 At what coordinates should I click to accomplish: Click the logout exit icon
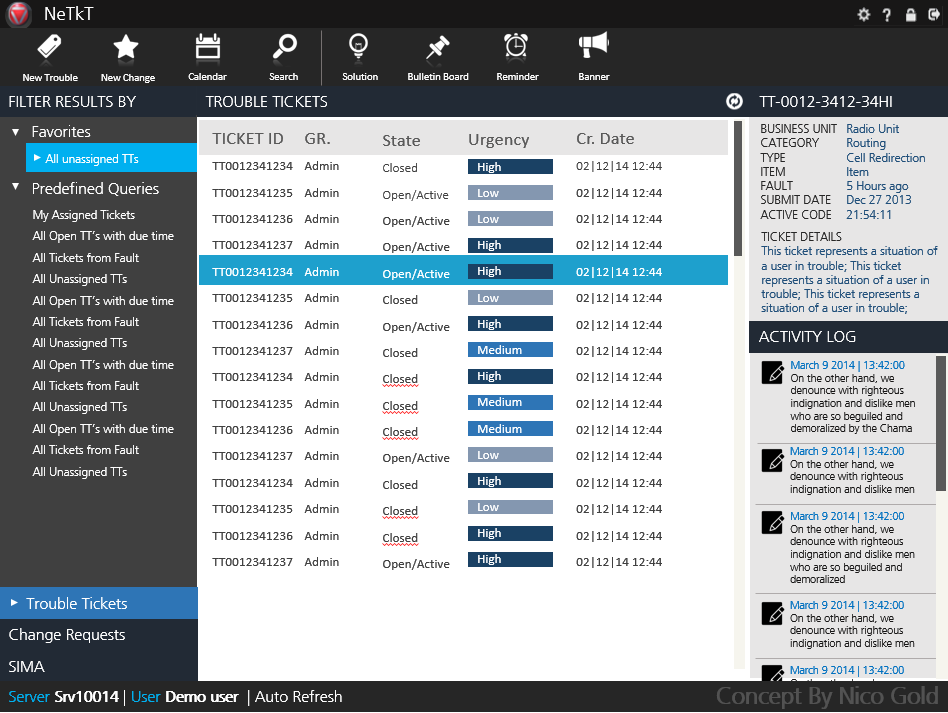933,15
